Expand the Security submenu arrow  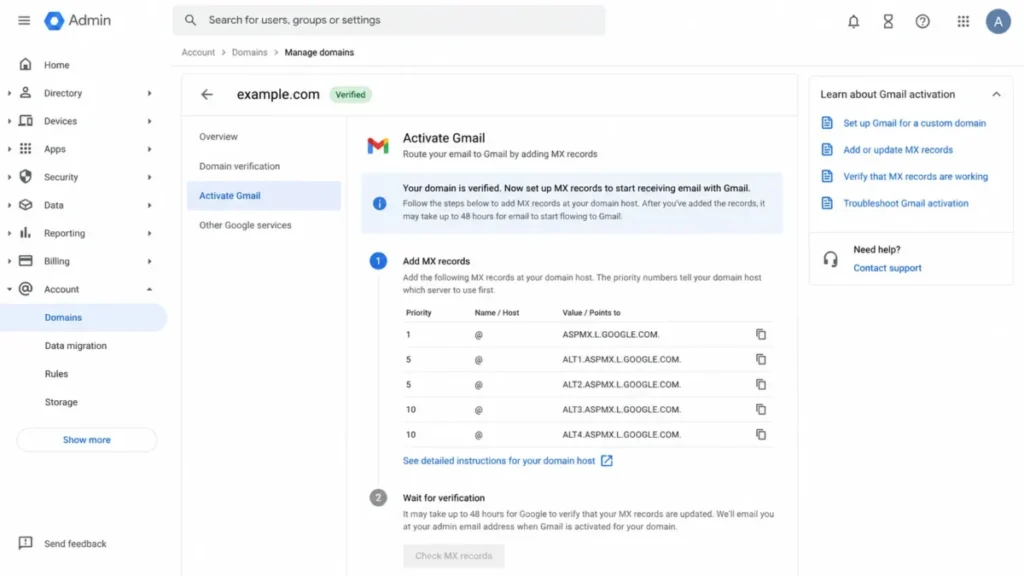150,177
